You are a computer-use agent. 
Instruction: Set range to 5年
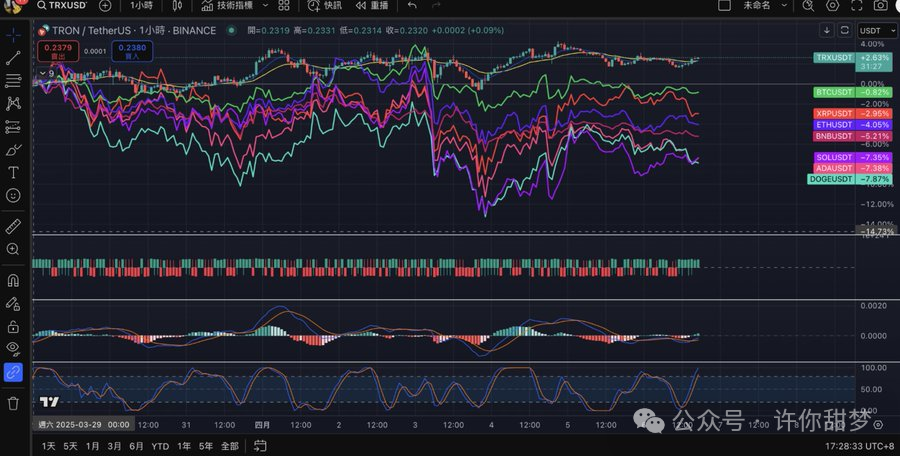[x=205, y=446]
